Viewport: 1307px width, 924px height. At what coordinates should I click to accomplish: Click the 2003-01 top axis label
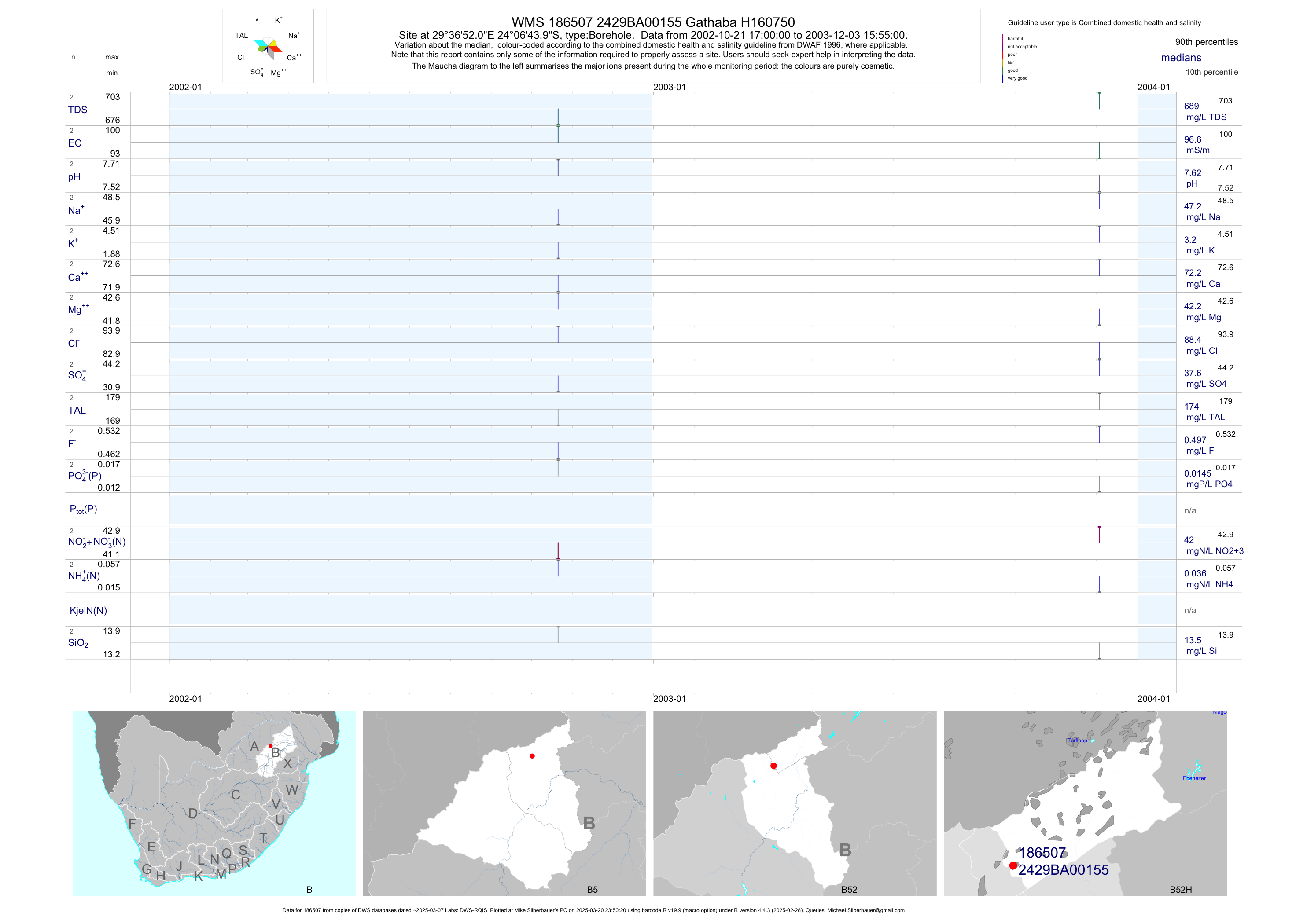(x=670, y=87)
